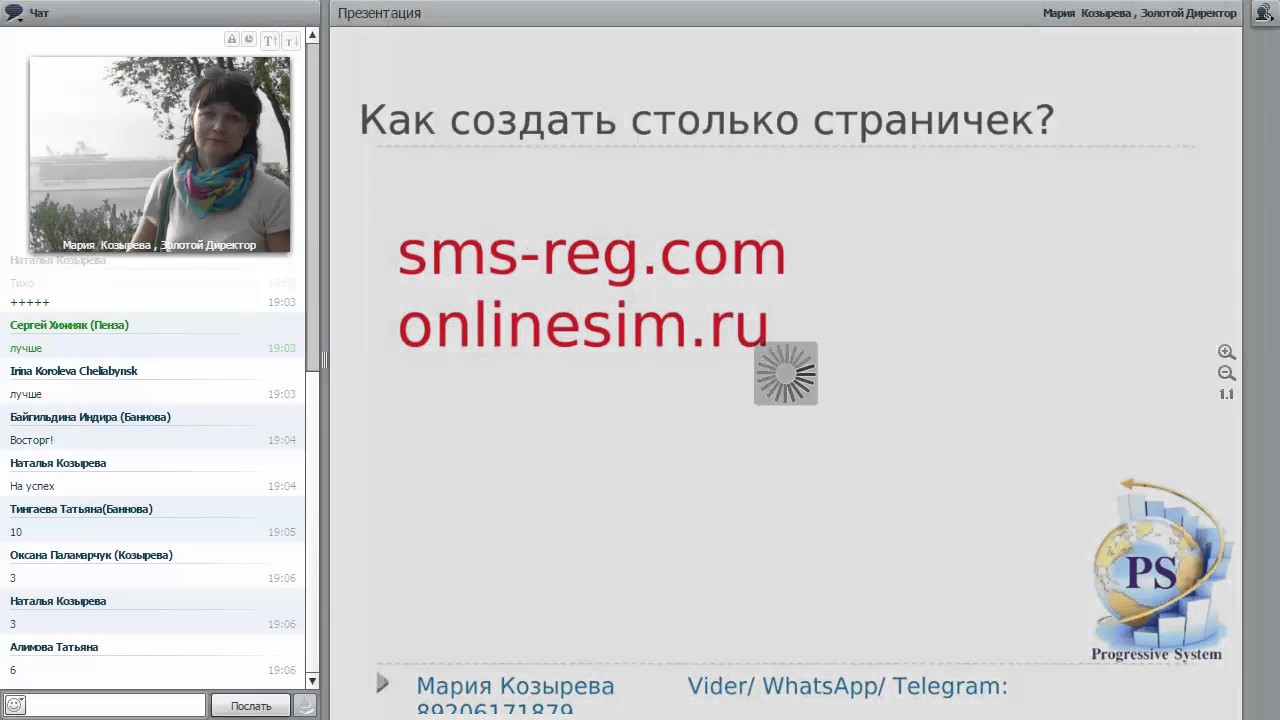The width and height of the screenshot is (1280, 720).
Task: Click the onlinesim.ru text on slide
Action: point(583,324)
